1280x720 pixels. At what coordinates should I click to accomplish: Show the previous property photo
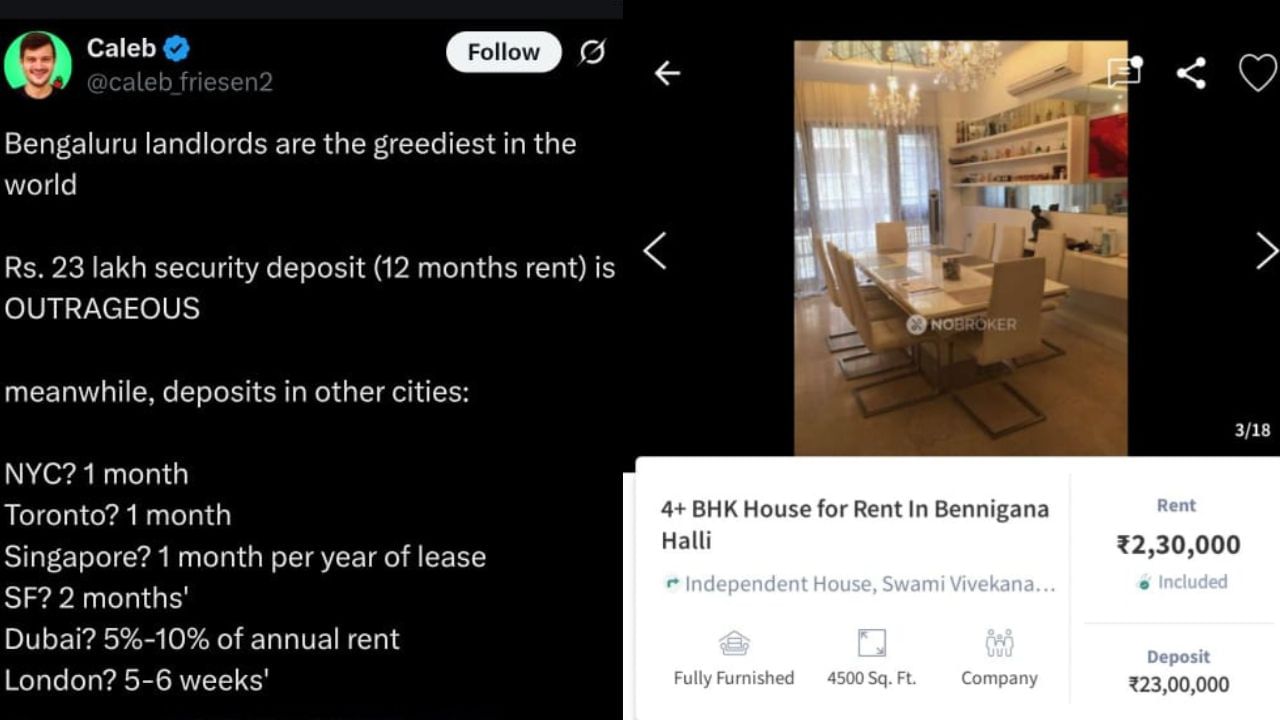click(x=655, y=251)
